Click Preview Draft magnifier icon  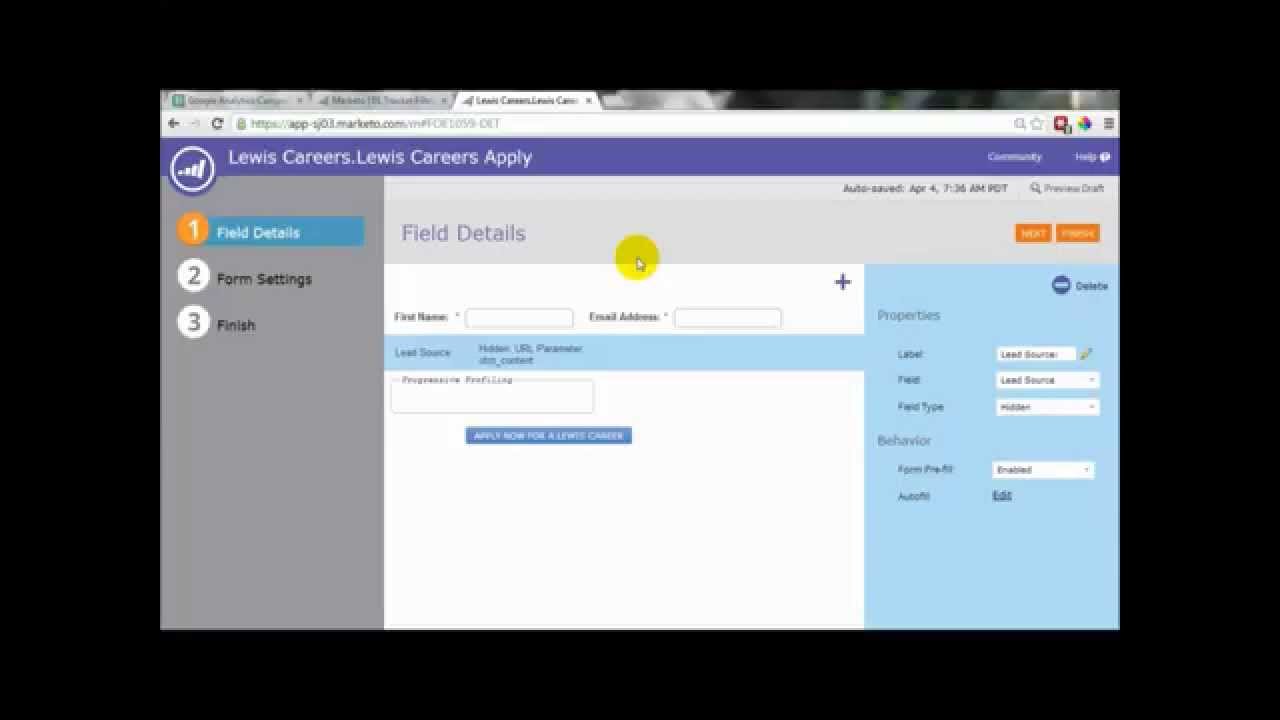point(1036,188)
